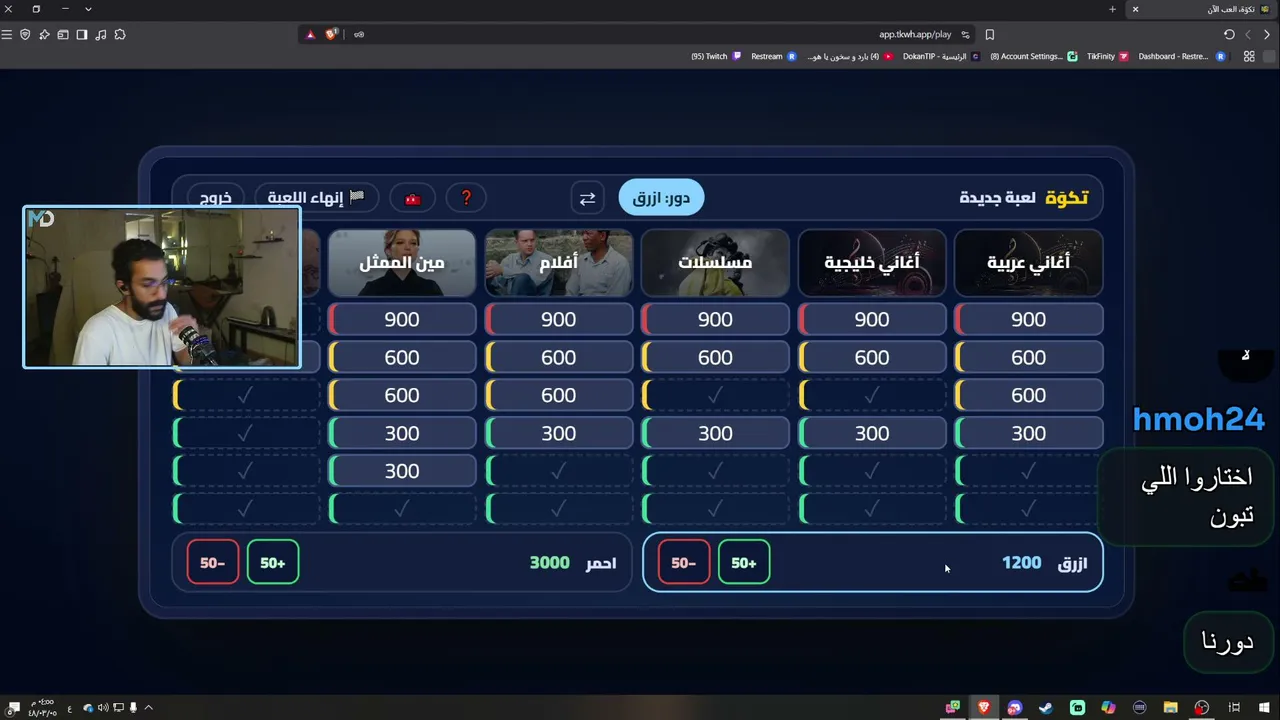Open the YouTube بارد و سخون bookmark
The height and width of the screenshot is (720, 1280).
tap(850, 57)
